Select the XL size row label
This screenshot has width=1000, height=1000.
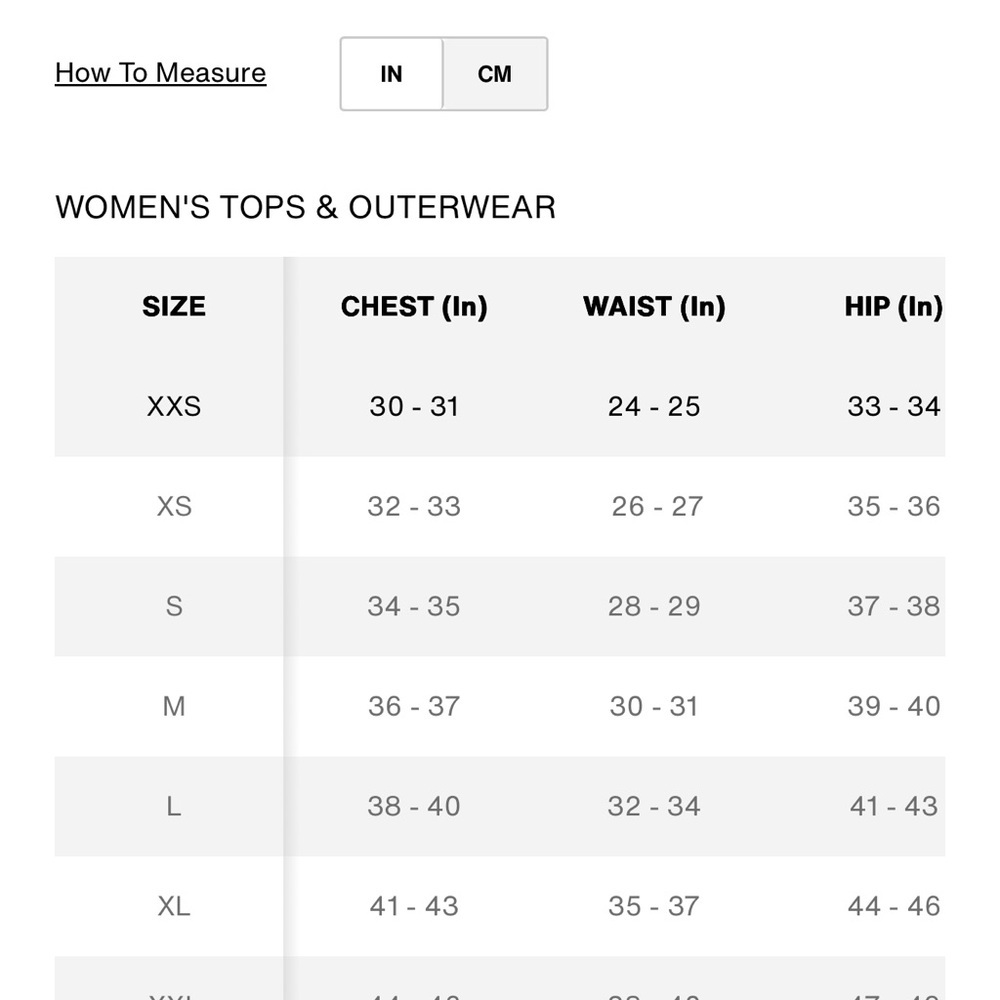[174, 907]
